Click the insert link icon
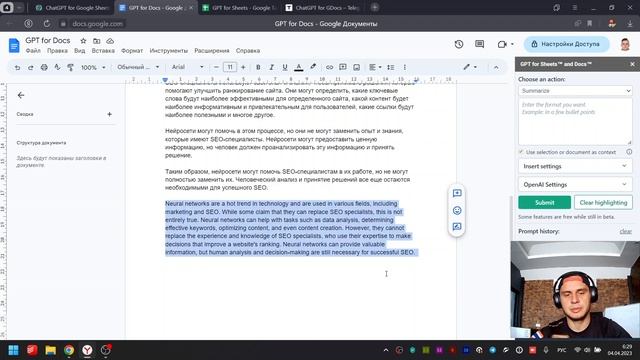Screen dimensions: 640x360 click(329, 67)
